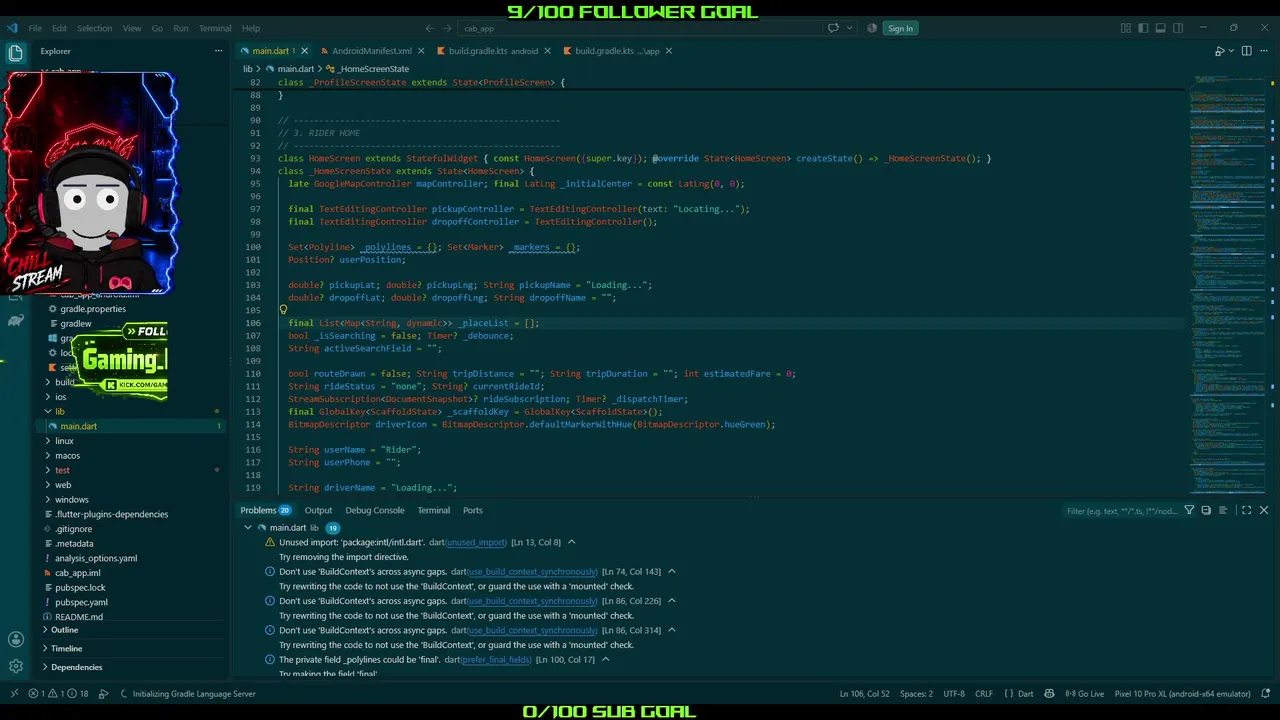Collapse main.dart group in Problems list

(x=248, y=527)
